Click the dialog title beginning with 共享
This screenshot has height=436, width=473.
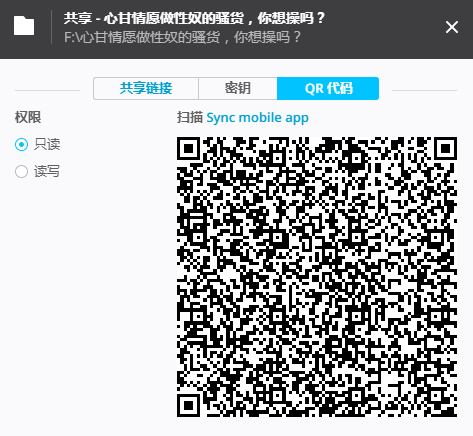[x=194, y=18]
